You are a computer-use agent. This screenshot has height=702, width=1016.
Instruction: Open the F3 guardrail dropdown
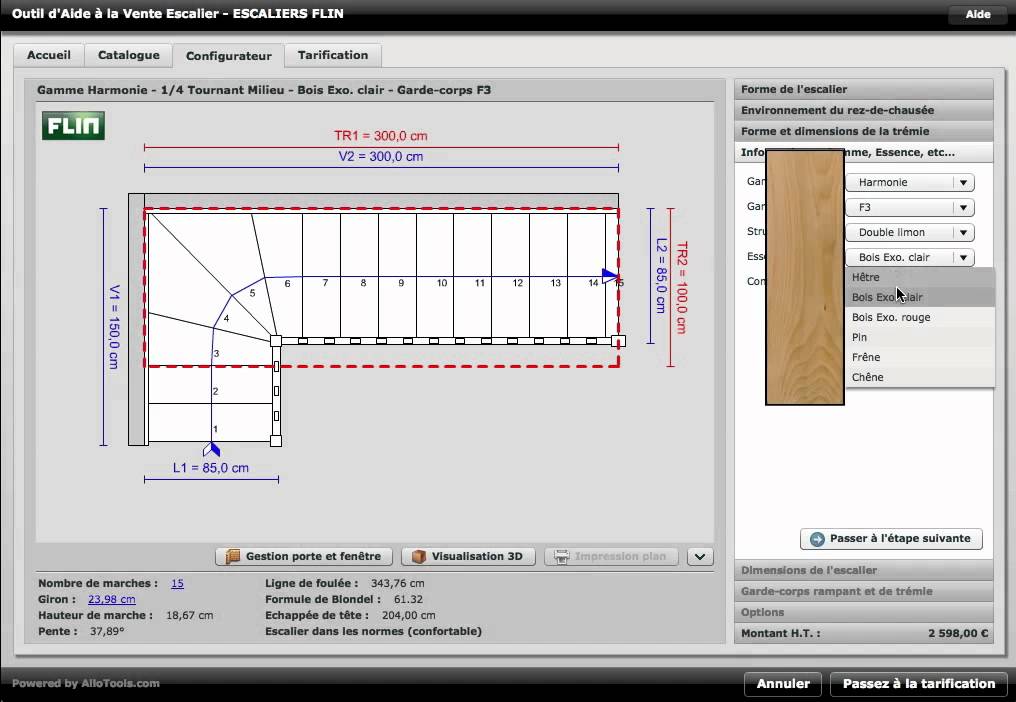click(910, 207)
